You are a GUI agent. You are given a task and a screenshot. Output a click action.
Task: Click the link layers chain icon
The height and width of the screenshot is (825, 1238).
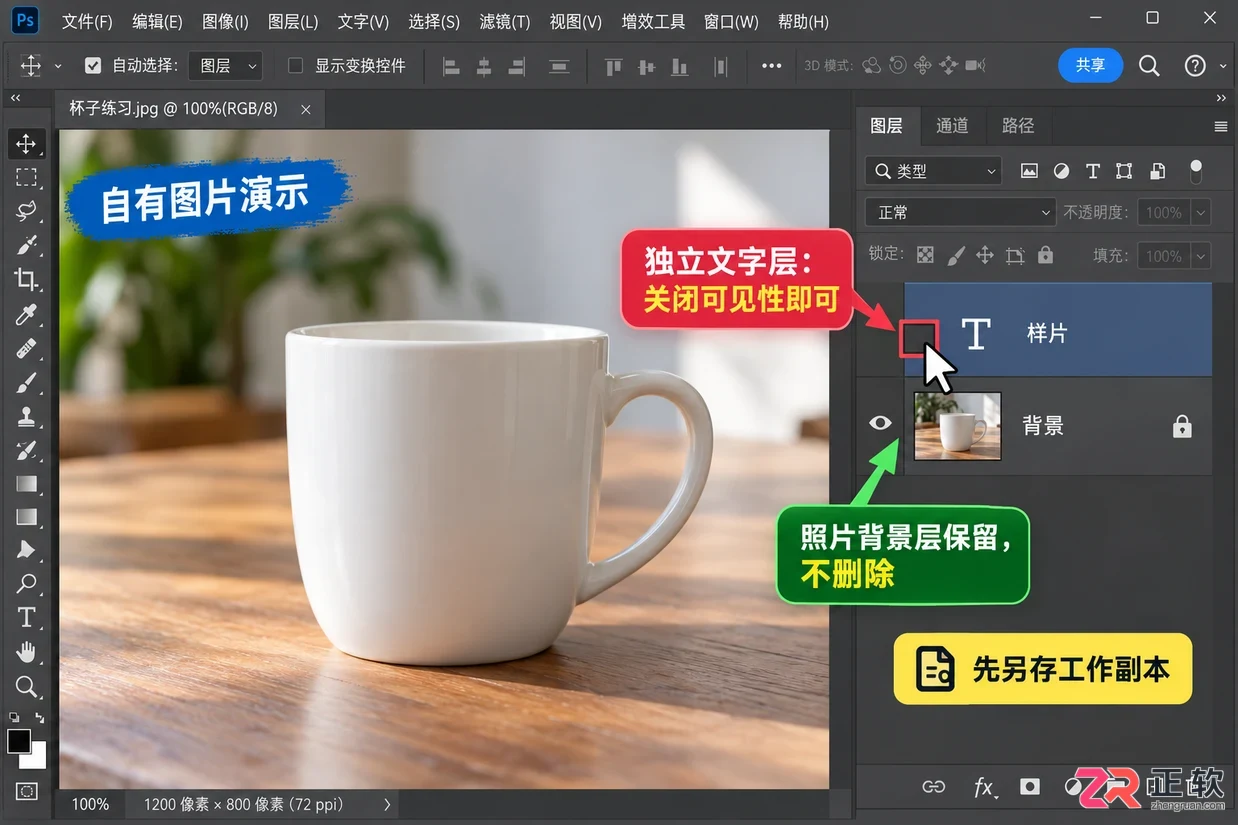click(x=933, y=787)
